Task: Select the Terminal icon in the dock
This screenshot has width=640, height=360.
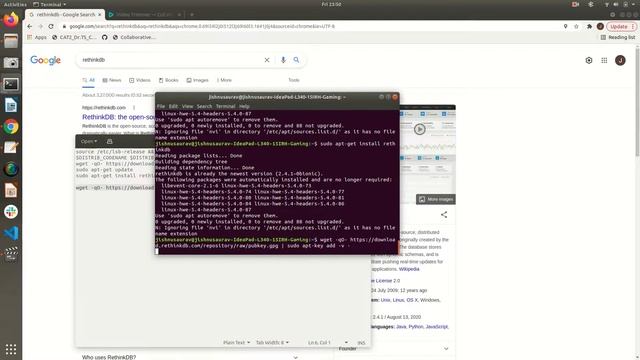Action: click(x=11, y=84)
